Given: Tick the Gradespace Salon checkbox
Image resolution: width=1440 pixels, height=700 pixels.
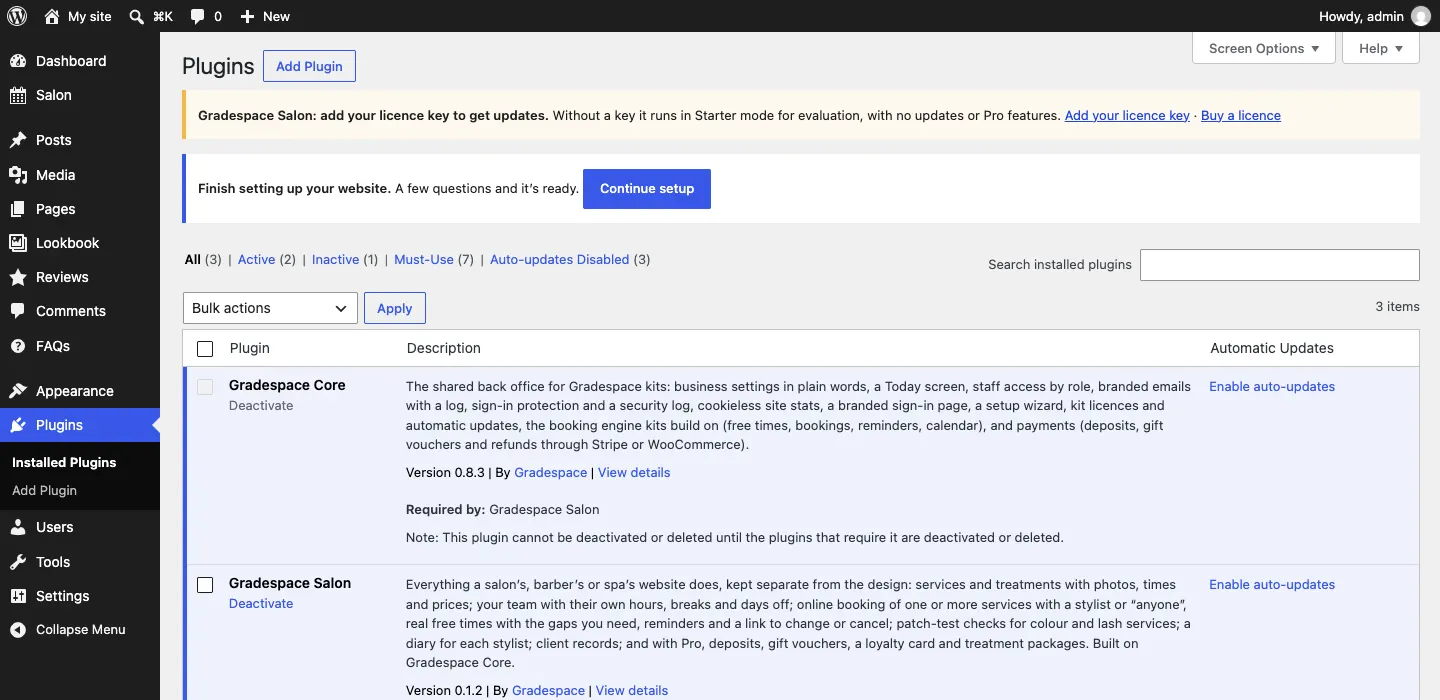Looking at the screenshot, I should (205, 585).
